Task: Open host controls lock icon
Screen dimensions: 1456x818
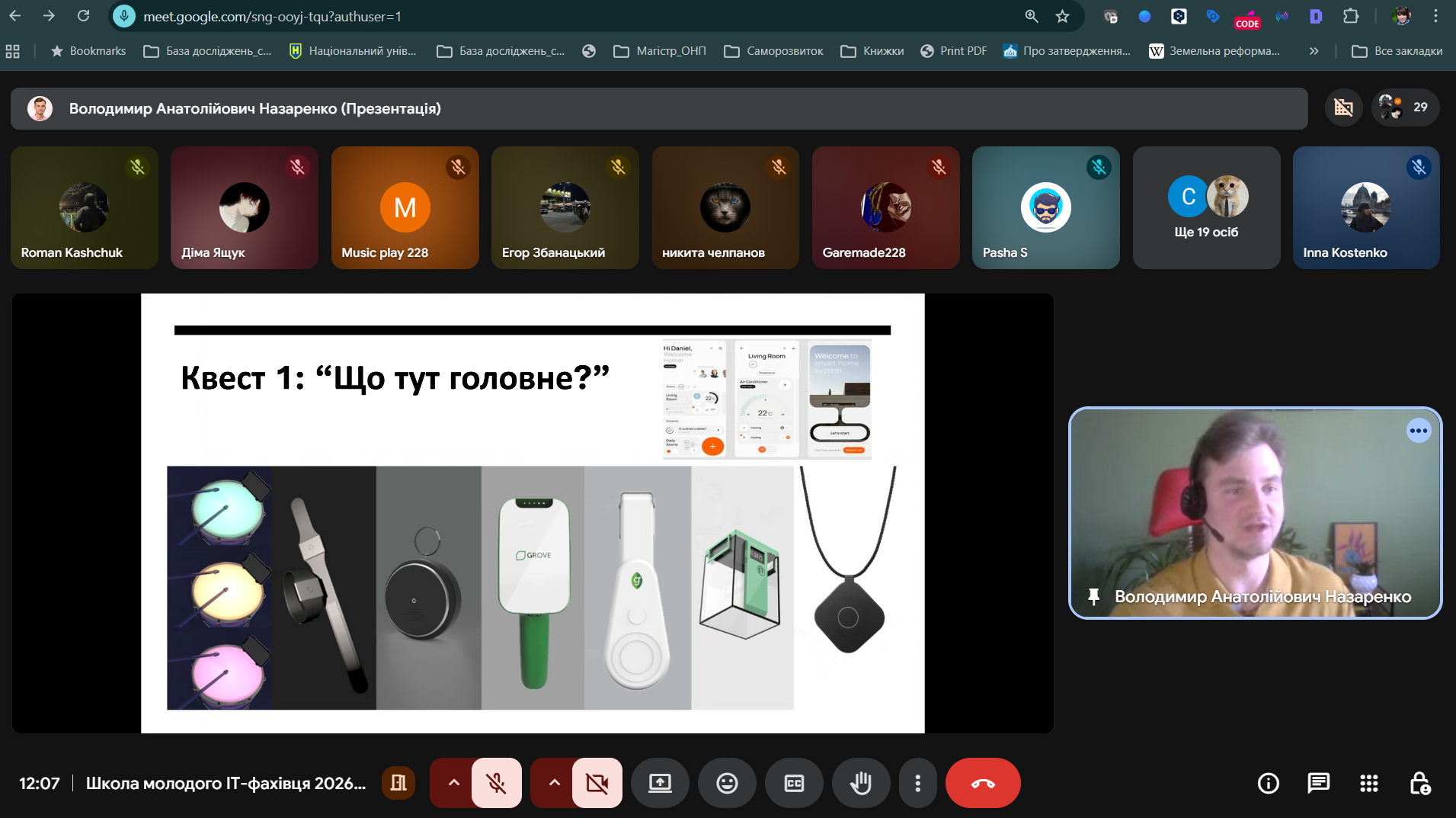Action: pyautogui.click(x=1419, y=783)
